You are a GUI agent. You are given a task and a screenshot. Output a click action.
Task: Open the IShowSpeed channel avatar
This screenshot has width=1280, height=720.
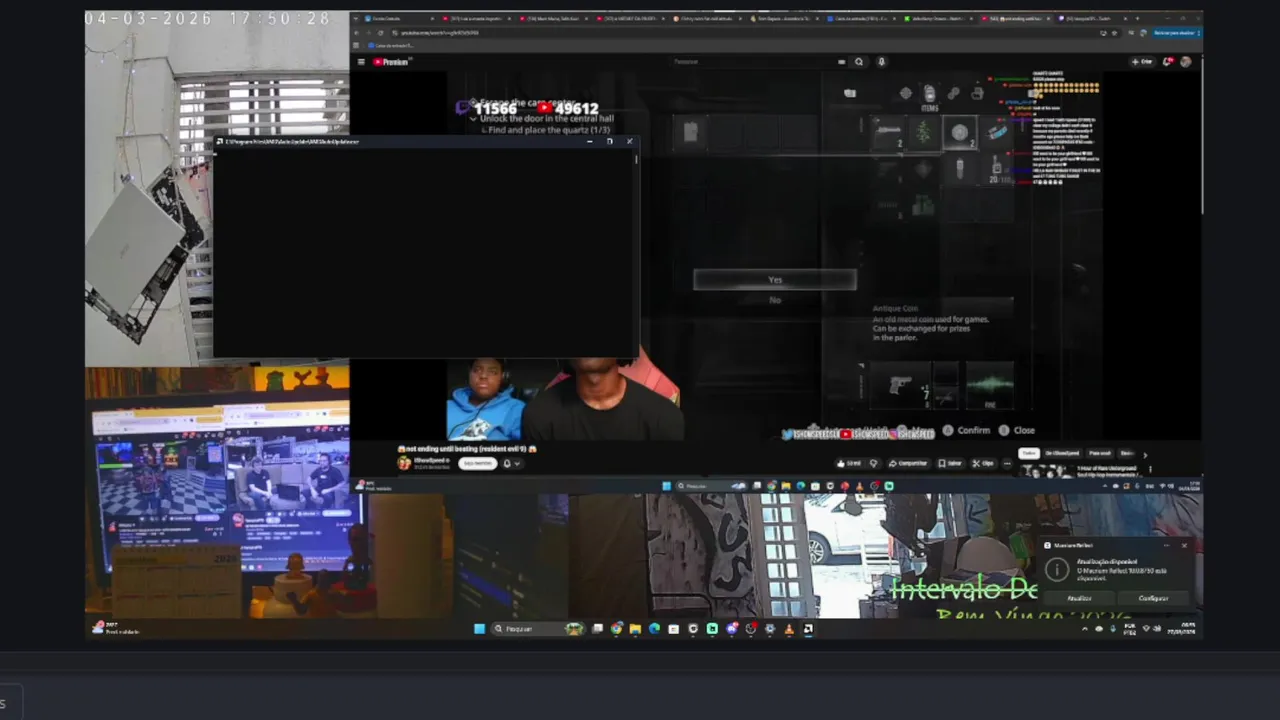point(404,463)
